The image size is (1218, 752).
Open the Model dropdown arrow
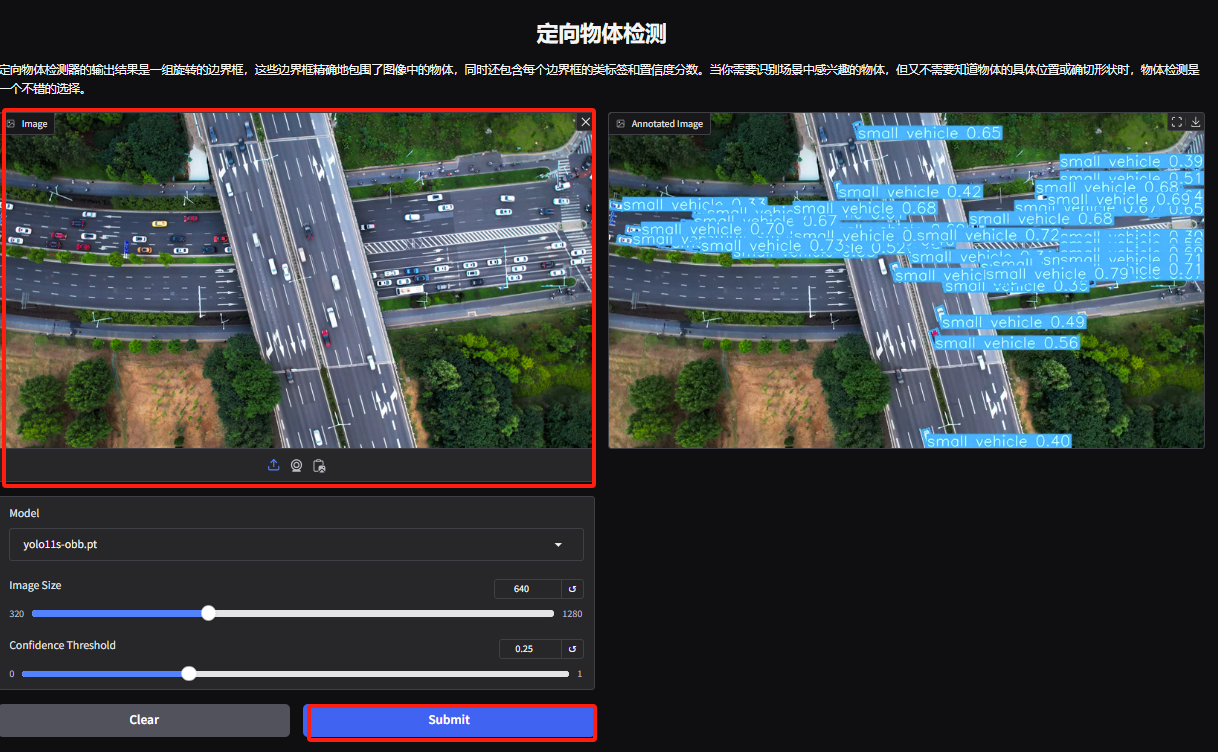(x=558, y=545)
